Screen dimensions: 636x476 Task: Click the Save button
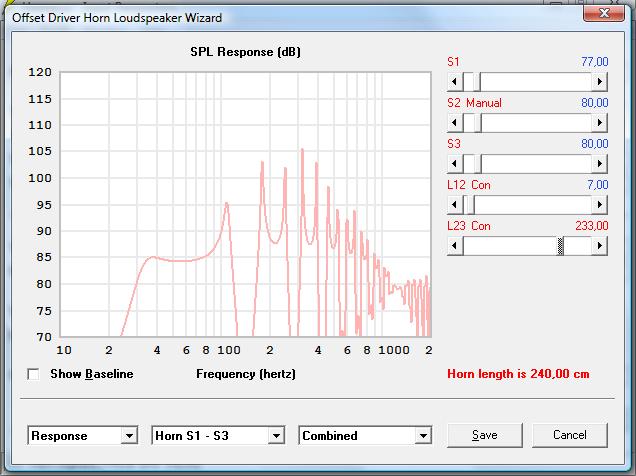485,435
